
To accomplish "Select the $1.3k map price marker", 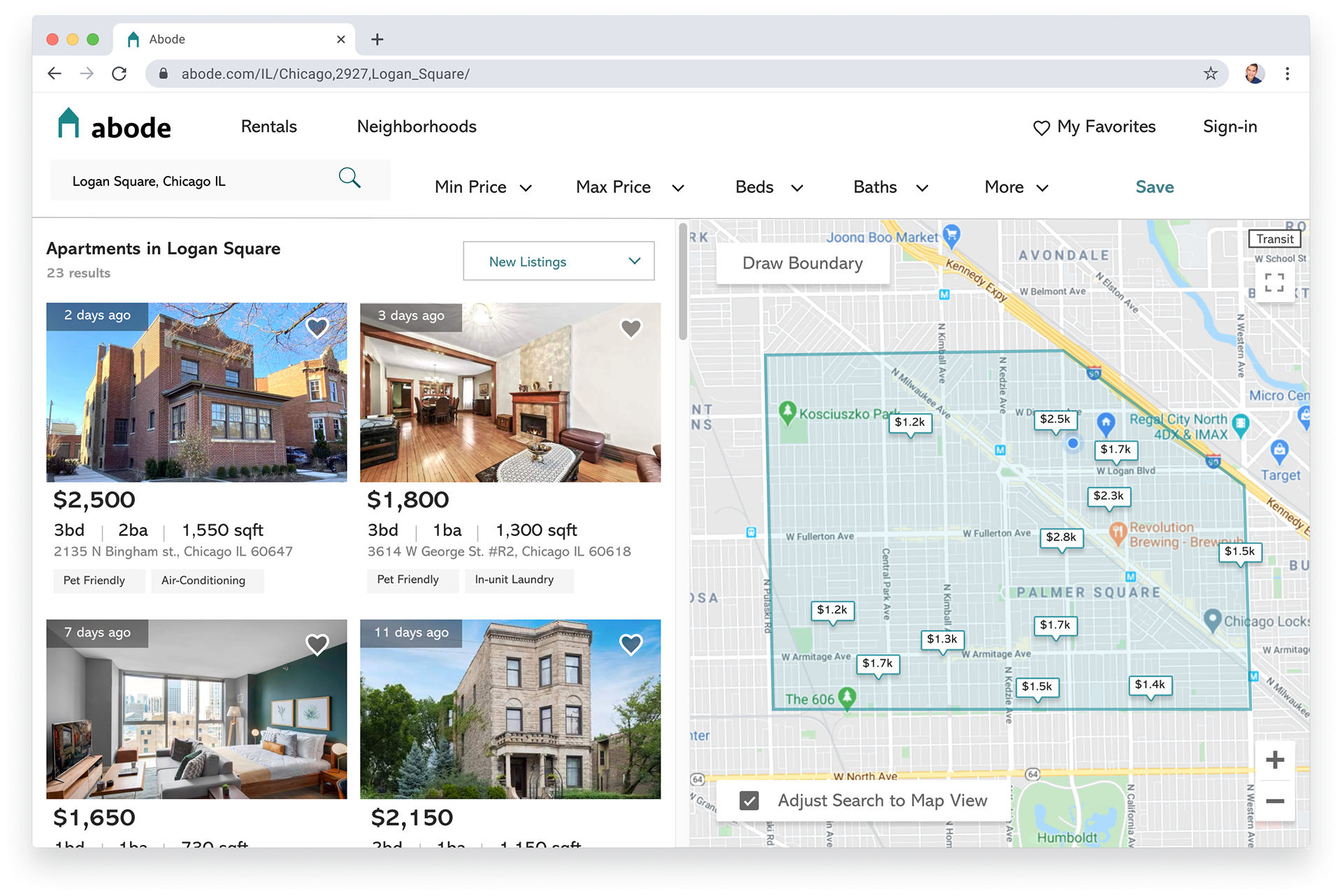I will pyautogui.click(x=942, y=640).
